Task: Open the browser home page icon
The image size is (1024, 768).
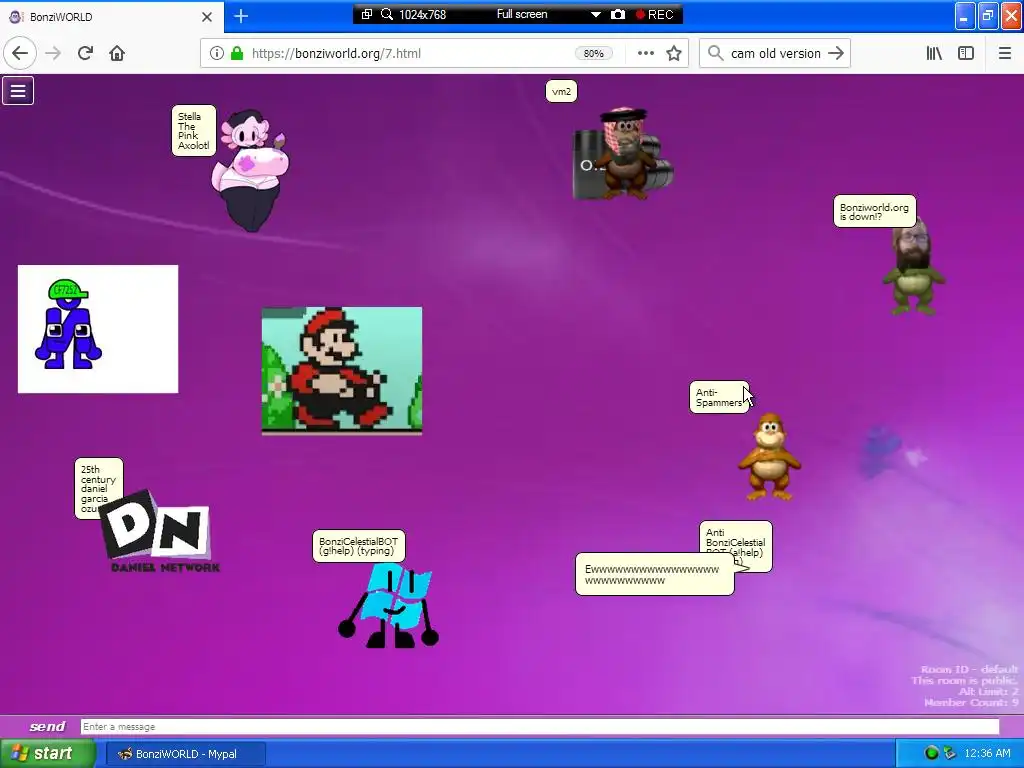Action: (117, 53)
